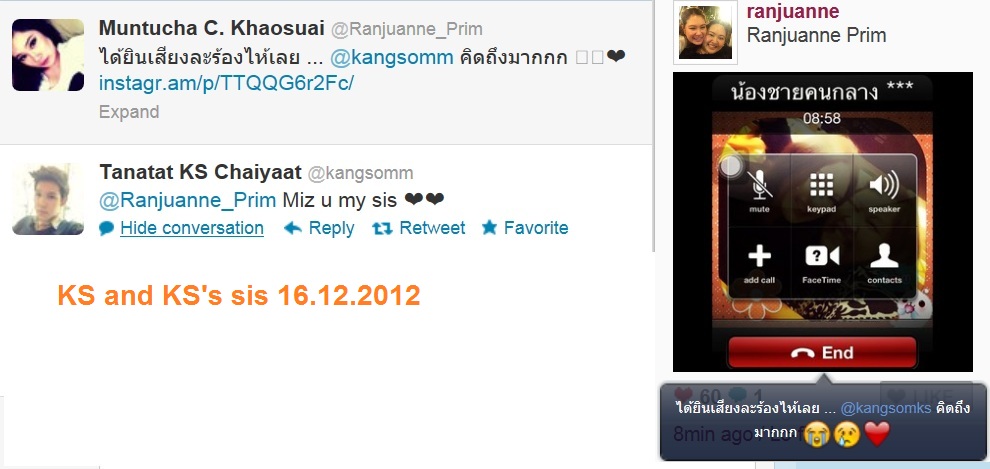Open the ranjuanne Instagram profile photo
The height and width of the screenshot is (469, 990).
click(705, 32)
